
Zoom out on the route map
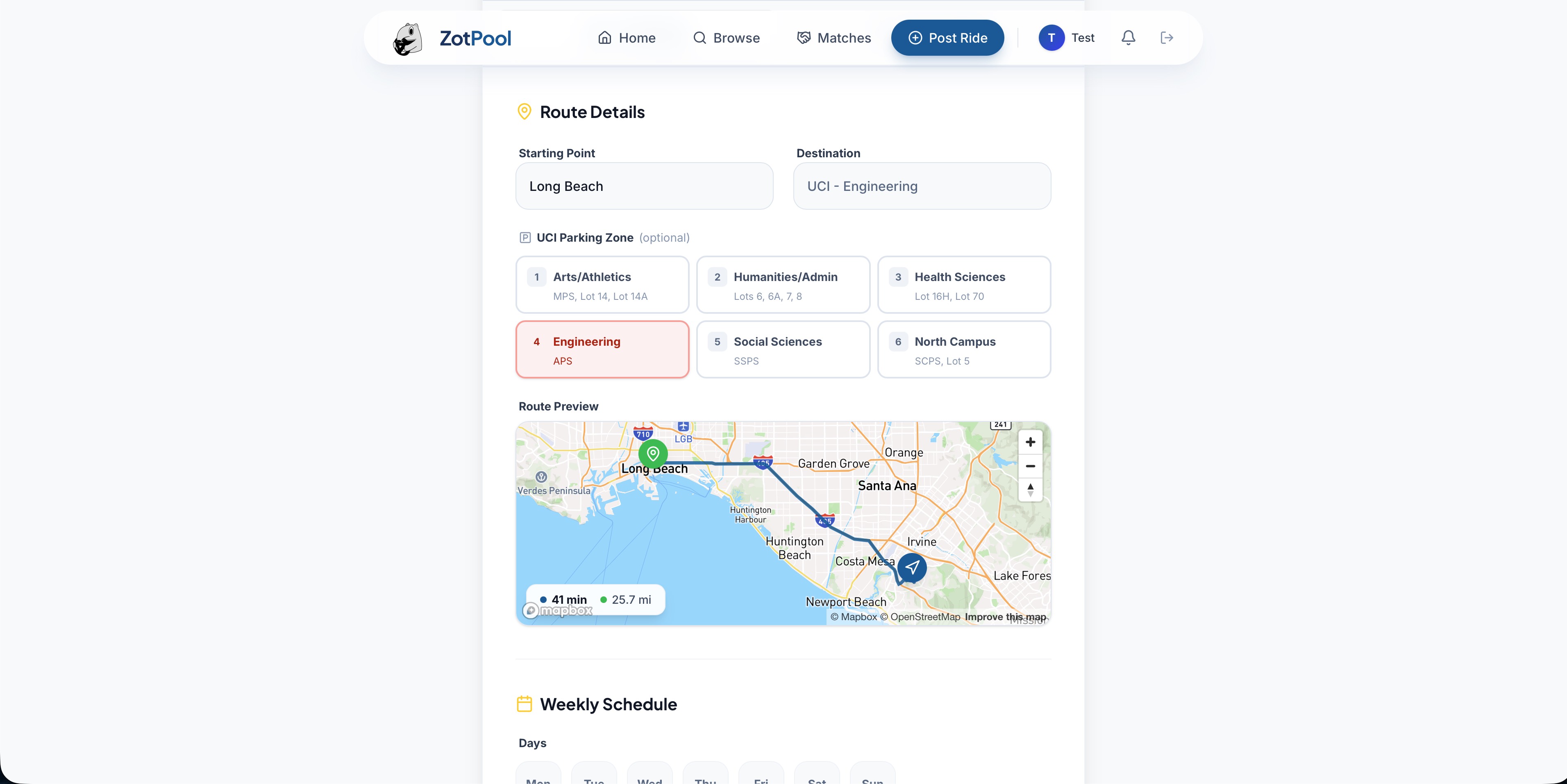pos(1030,466)
